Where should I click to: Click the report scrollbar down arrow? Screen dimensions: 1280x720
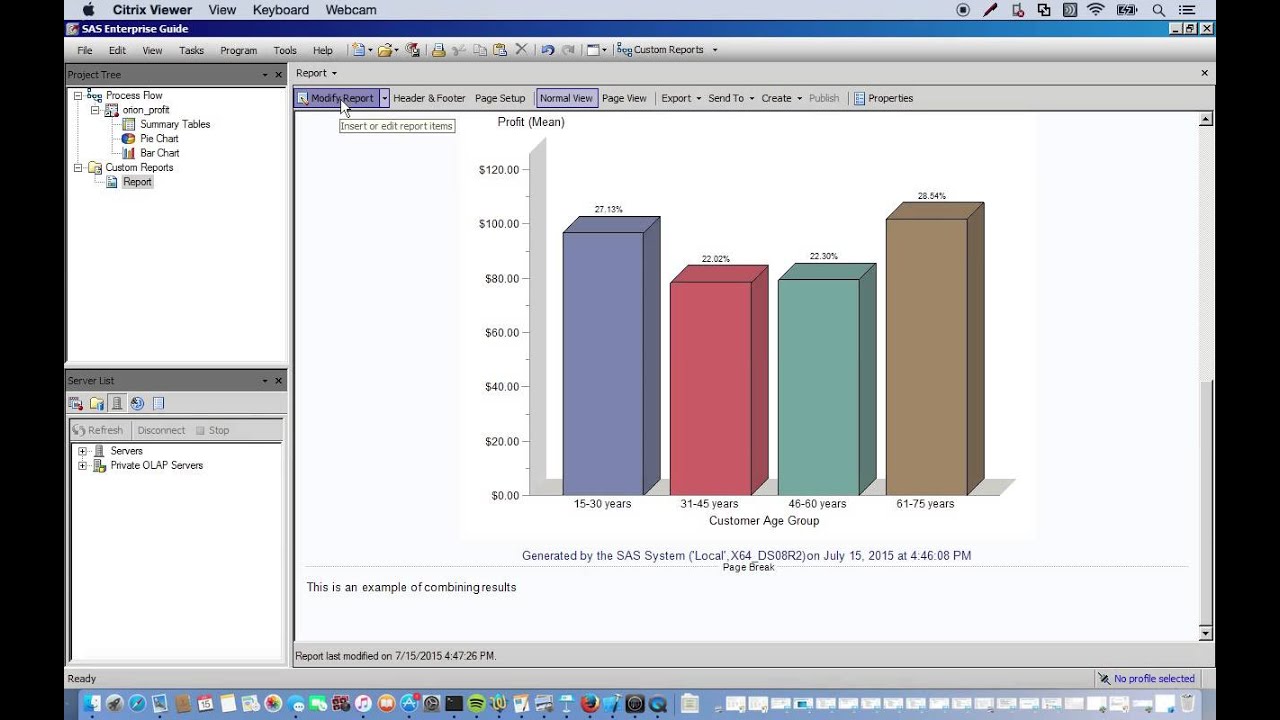click(1205, 633)
